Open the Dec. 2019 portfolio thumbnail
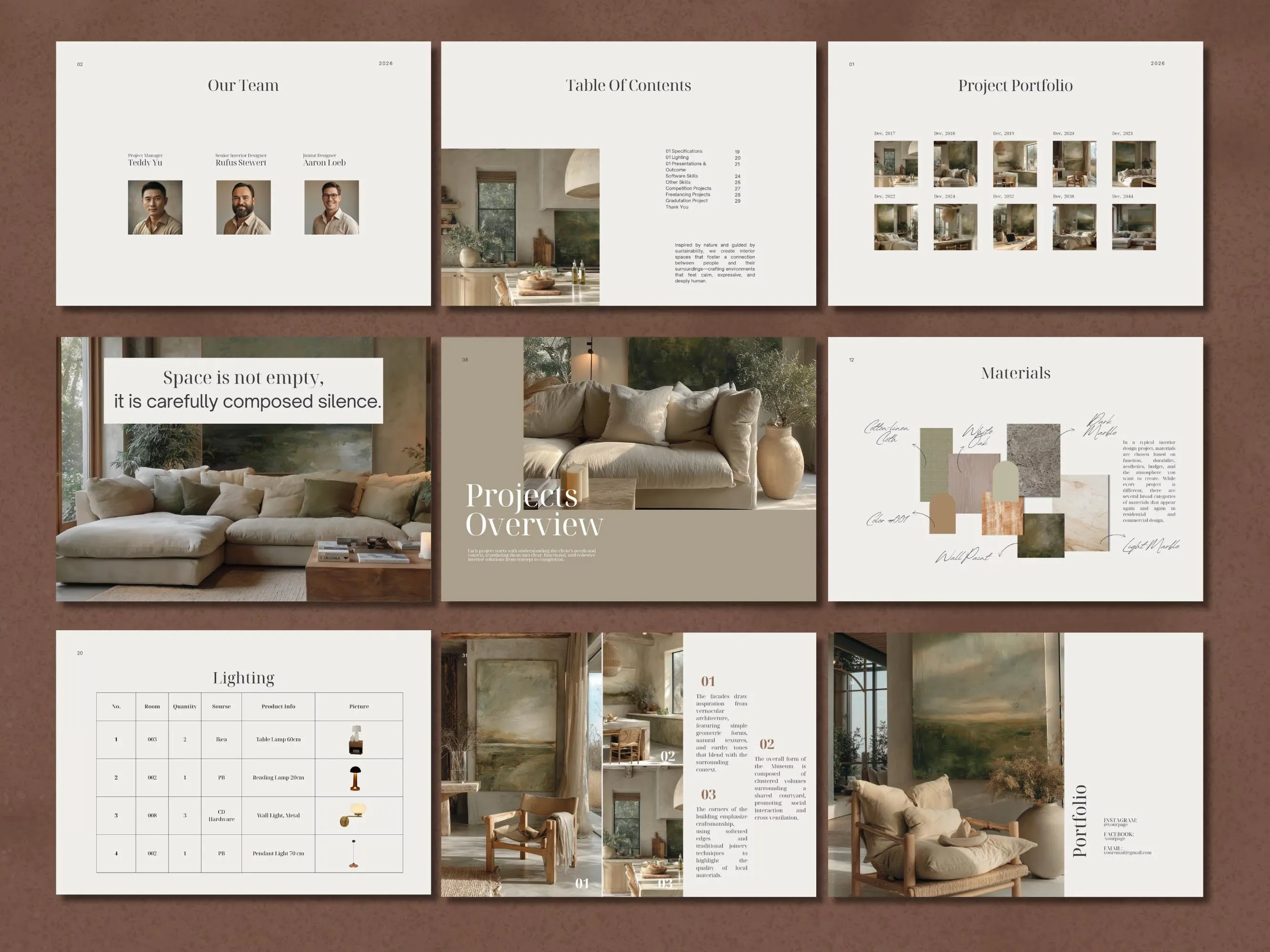Viewport: 1270px width, 952px height. [1015, 164]
